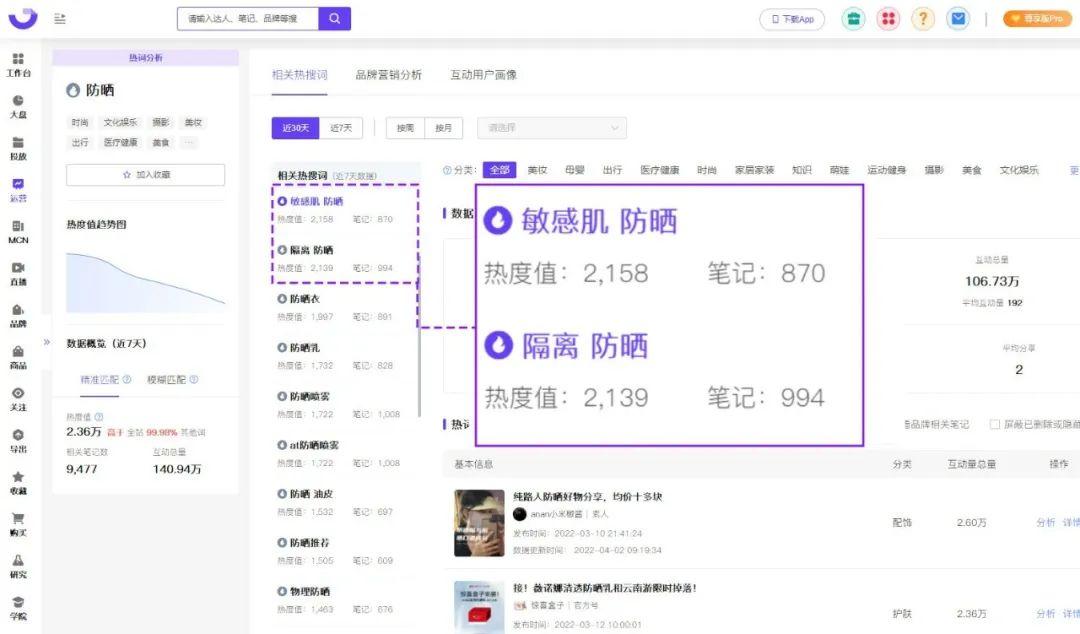
Task: Check the 屏蔽已删除或隐藏 checkbox
Action: point(994,425)
